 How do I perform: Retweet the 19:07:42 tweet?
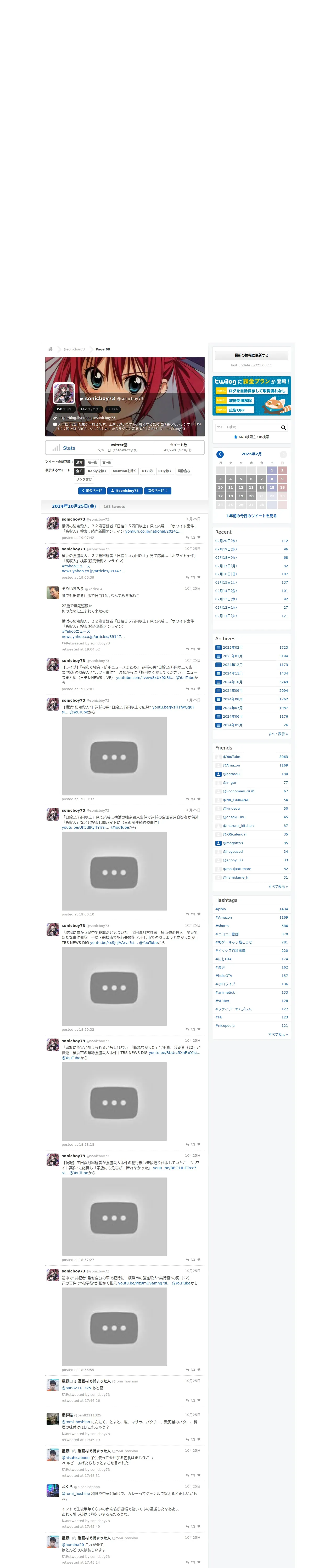193,538
